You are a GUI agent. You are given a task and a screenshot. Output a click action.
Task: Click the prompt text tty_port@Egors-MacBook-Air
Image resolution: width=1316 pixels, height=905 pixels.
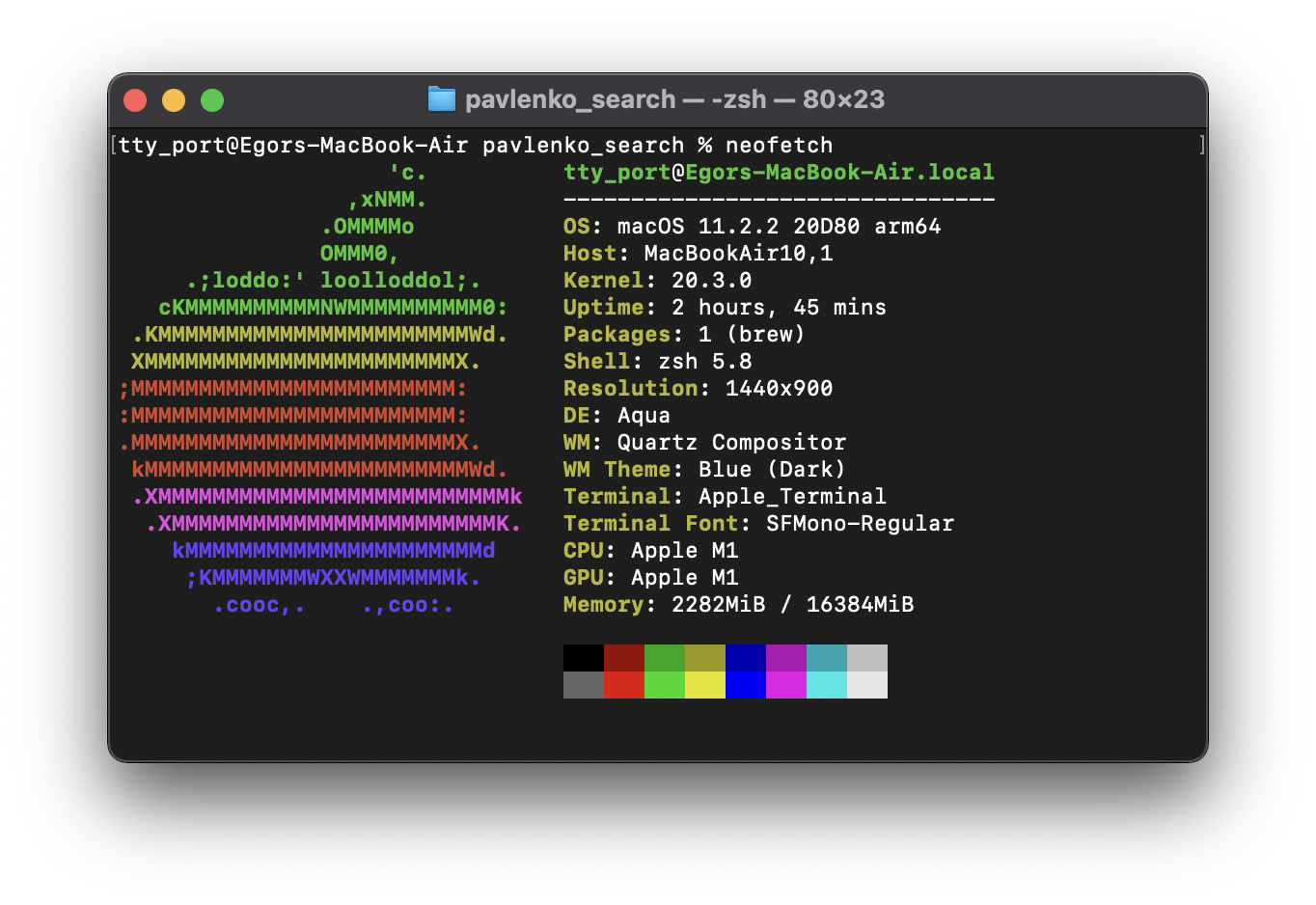pos(293,146)
